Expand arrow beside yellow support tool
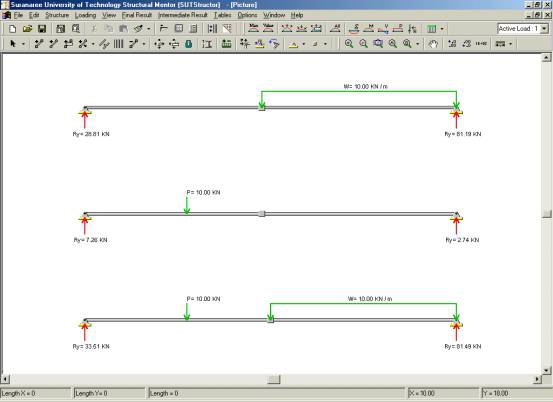The image size is (553, 402). click(x=304, y=44)
